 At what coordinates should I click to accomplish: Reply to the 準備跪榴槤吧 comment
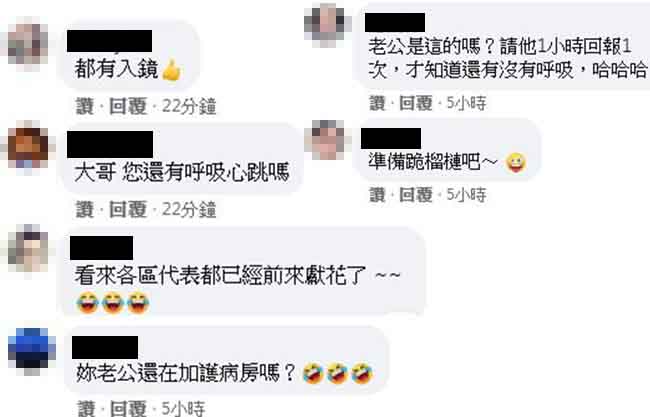pos(416,195)
